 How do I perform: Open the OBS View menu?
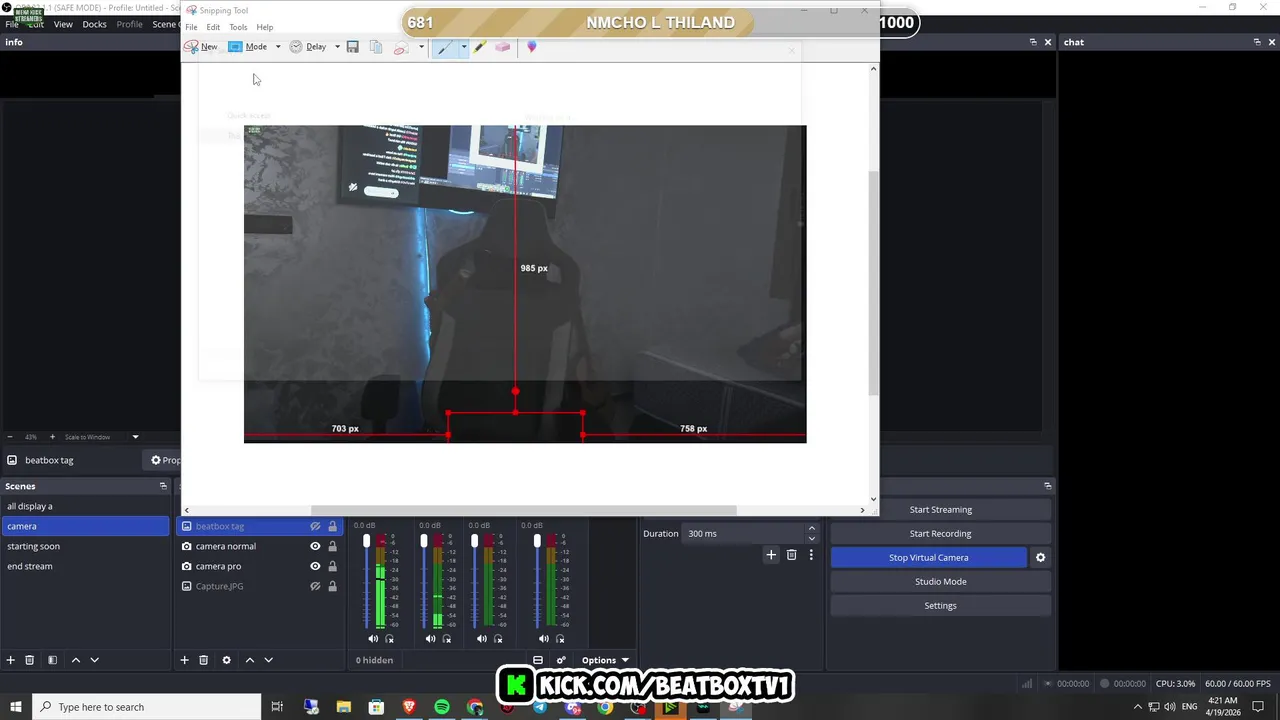63,24
